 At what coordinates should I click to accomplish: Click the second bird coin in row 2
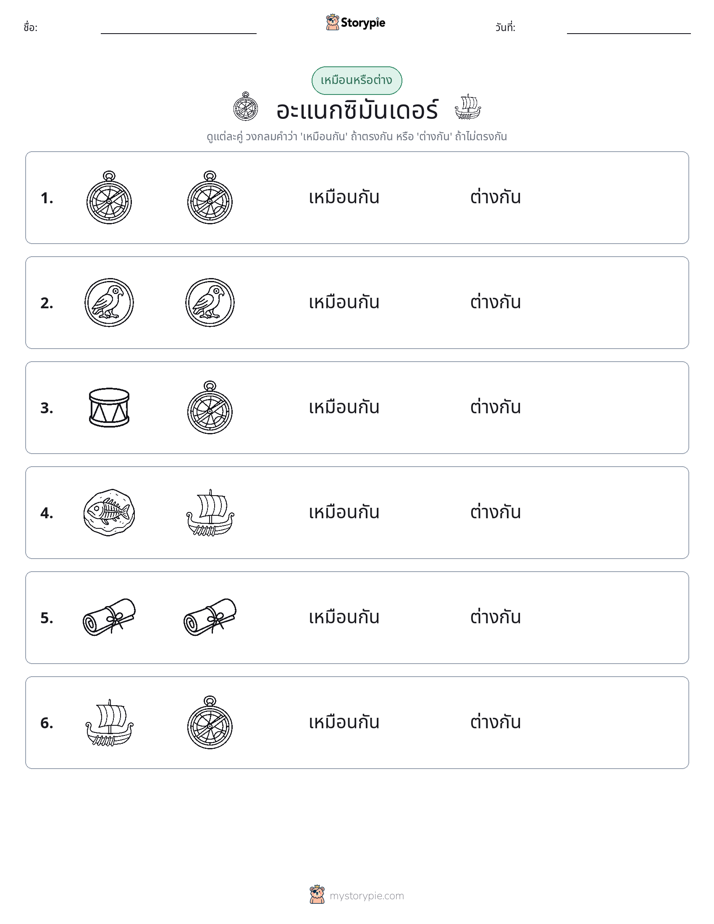coord(210,302)
